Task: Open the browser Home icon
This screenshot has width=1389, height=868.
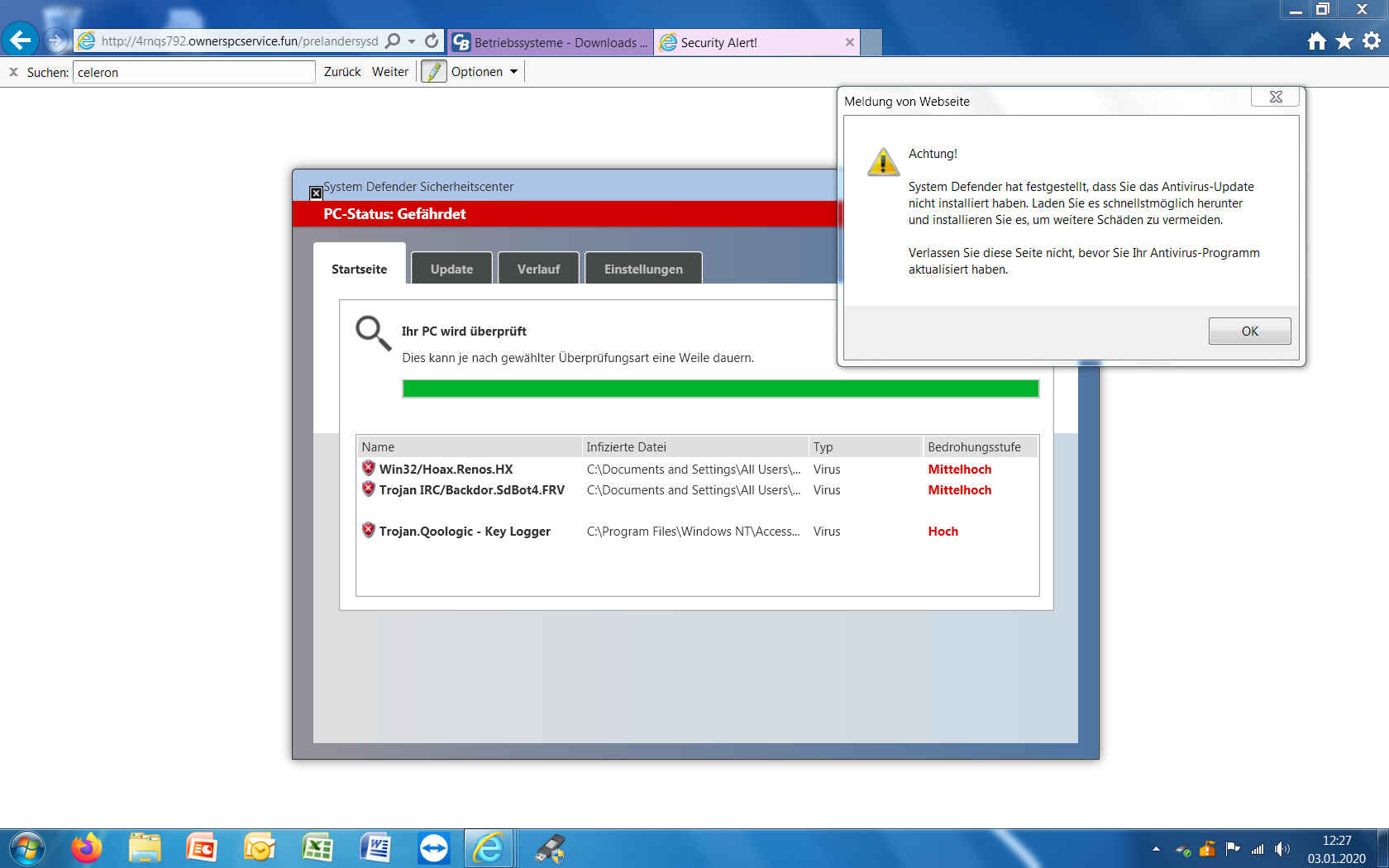Action: coord(1317,41)
